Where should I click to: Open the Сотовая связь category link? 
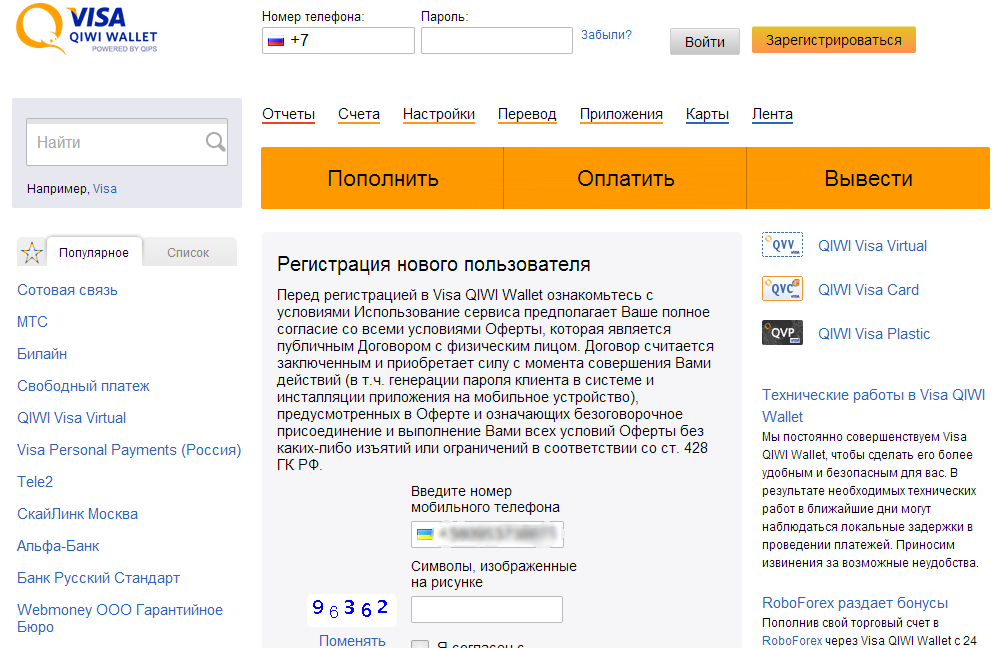tap(68, 290)
